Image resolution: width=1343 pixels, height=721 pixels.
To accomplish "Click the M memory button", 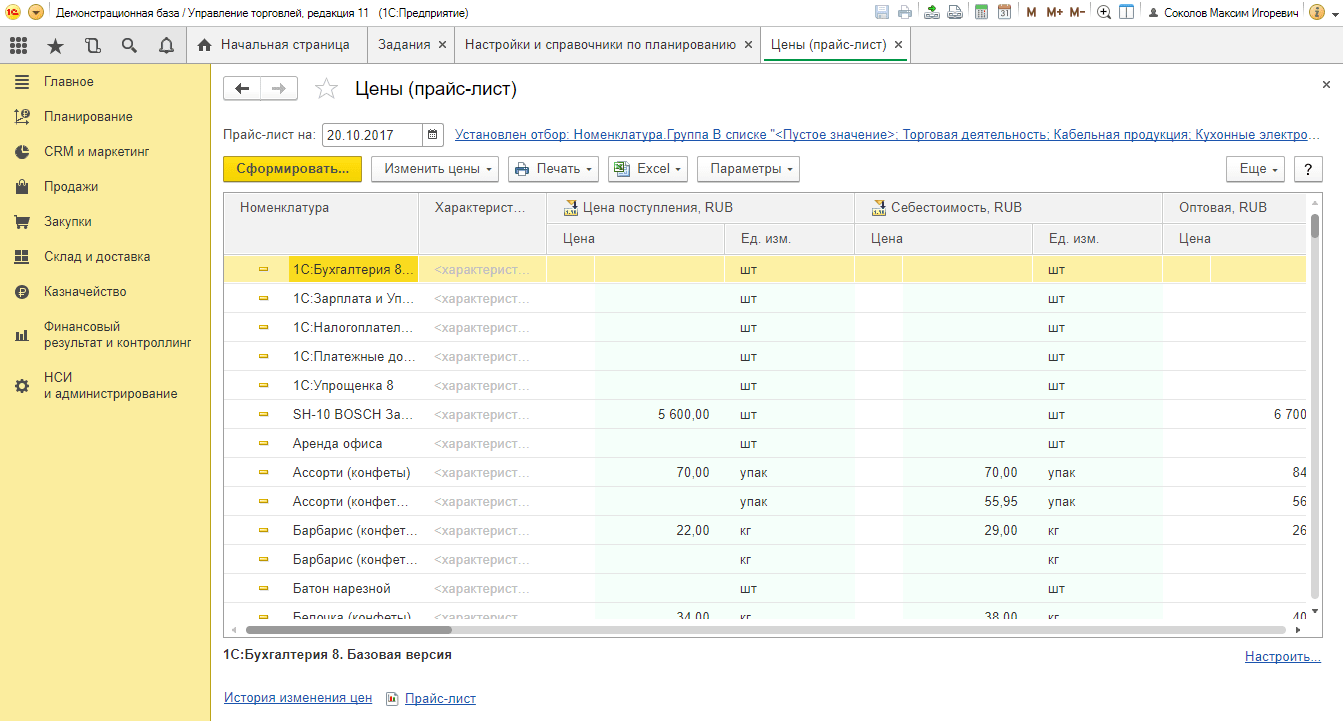I will click(1031, 13).
